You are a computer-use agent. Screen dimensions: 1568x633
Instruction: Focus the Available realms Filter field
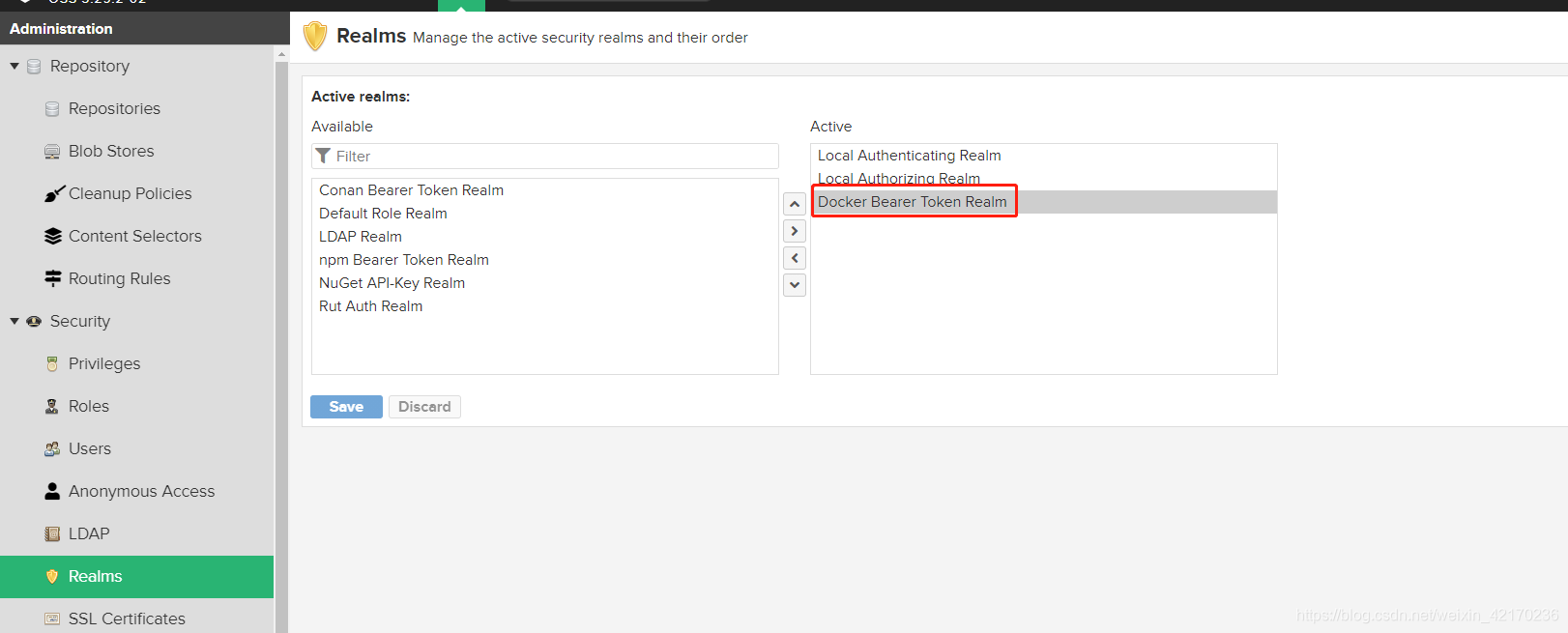(x=545, y=156)
